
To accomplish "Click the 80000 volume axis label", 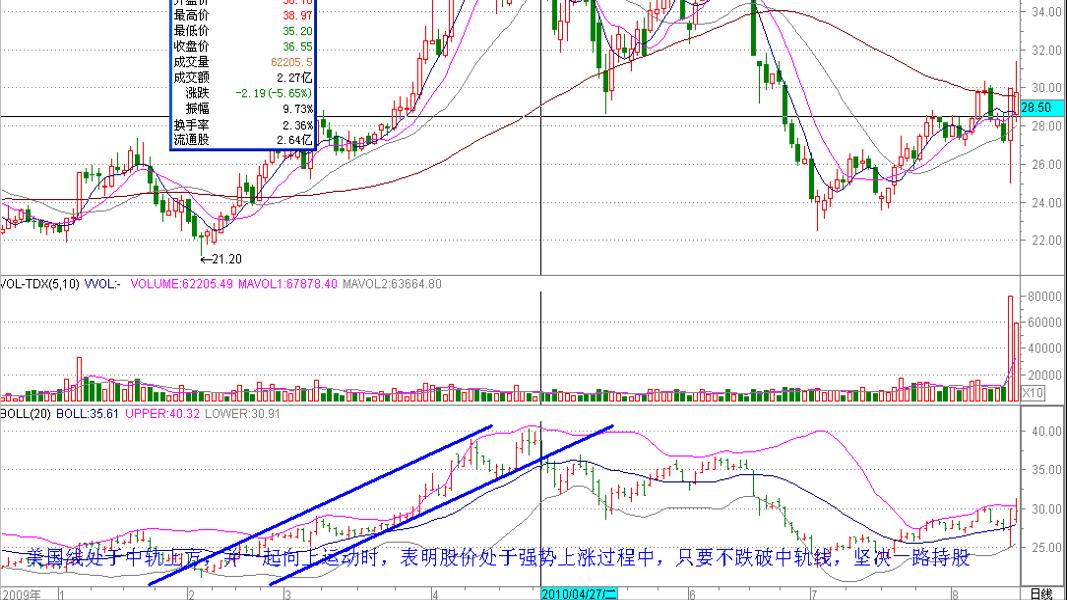I will tap(1045, 297).
